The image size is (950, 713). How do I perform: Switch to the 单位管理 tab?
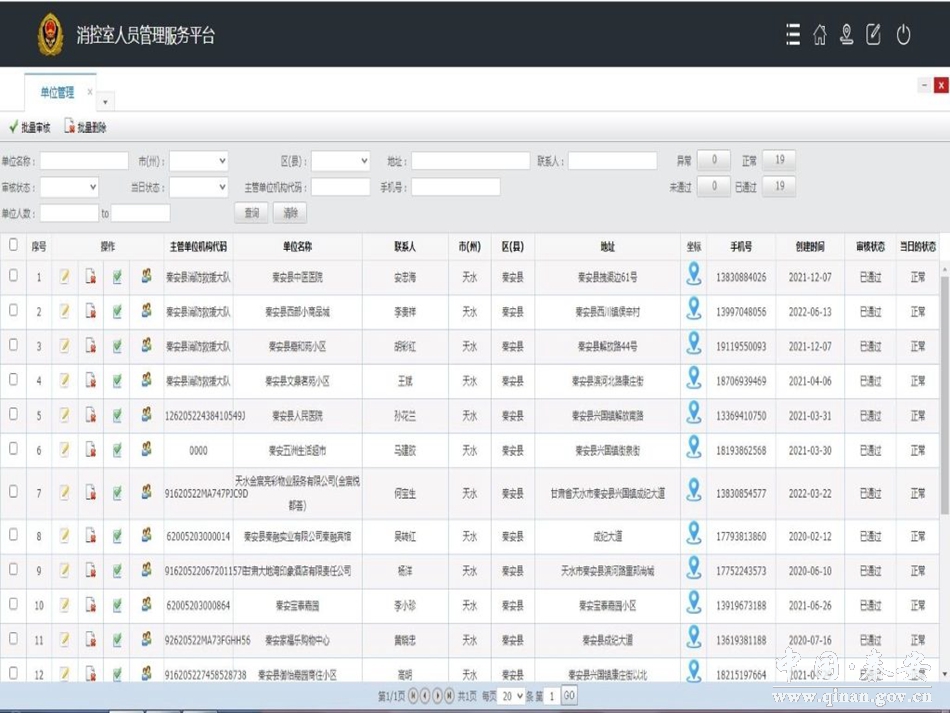(x=58, y=93)
